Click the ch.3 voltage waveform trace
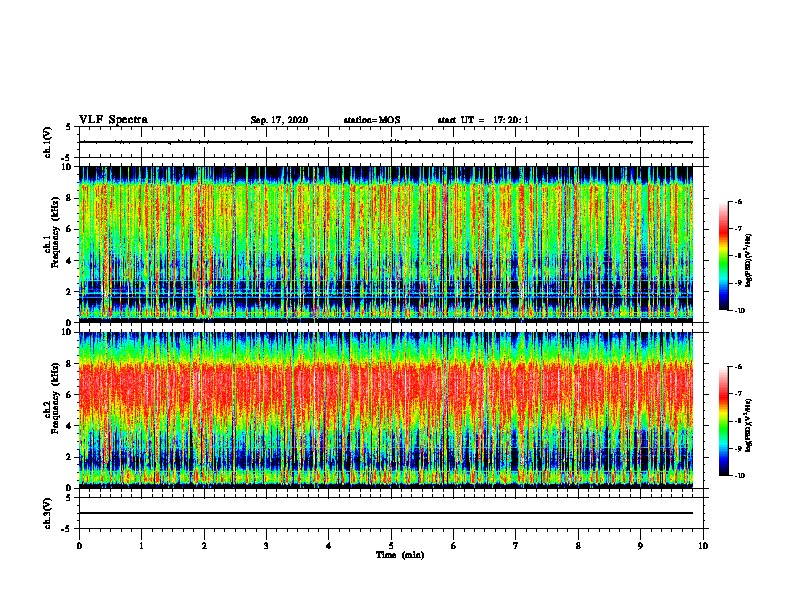This screenshot has height=612, width=792. pos(386,513)
